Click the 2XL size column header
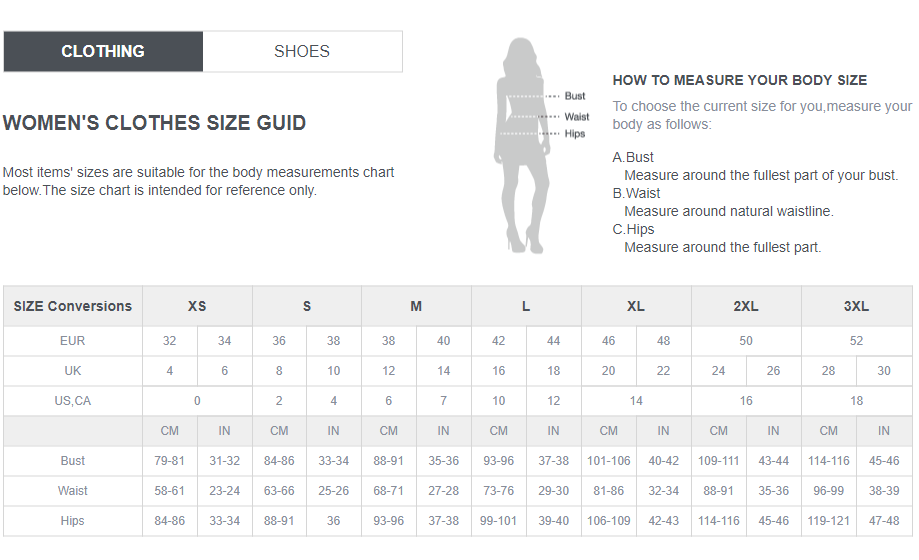This screenshot has width=919, height=560. [x=746, y=306]
